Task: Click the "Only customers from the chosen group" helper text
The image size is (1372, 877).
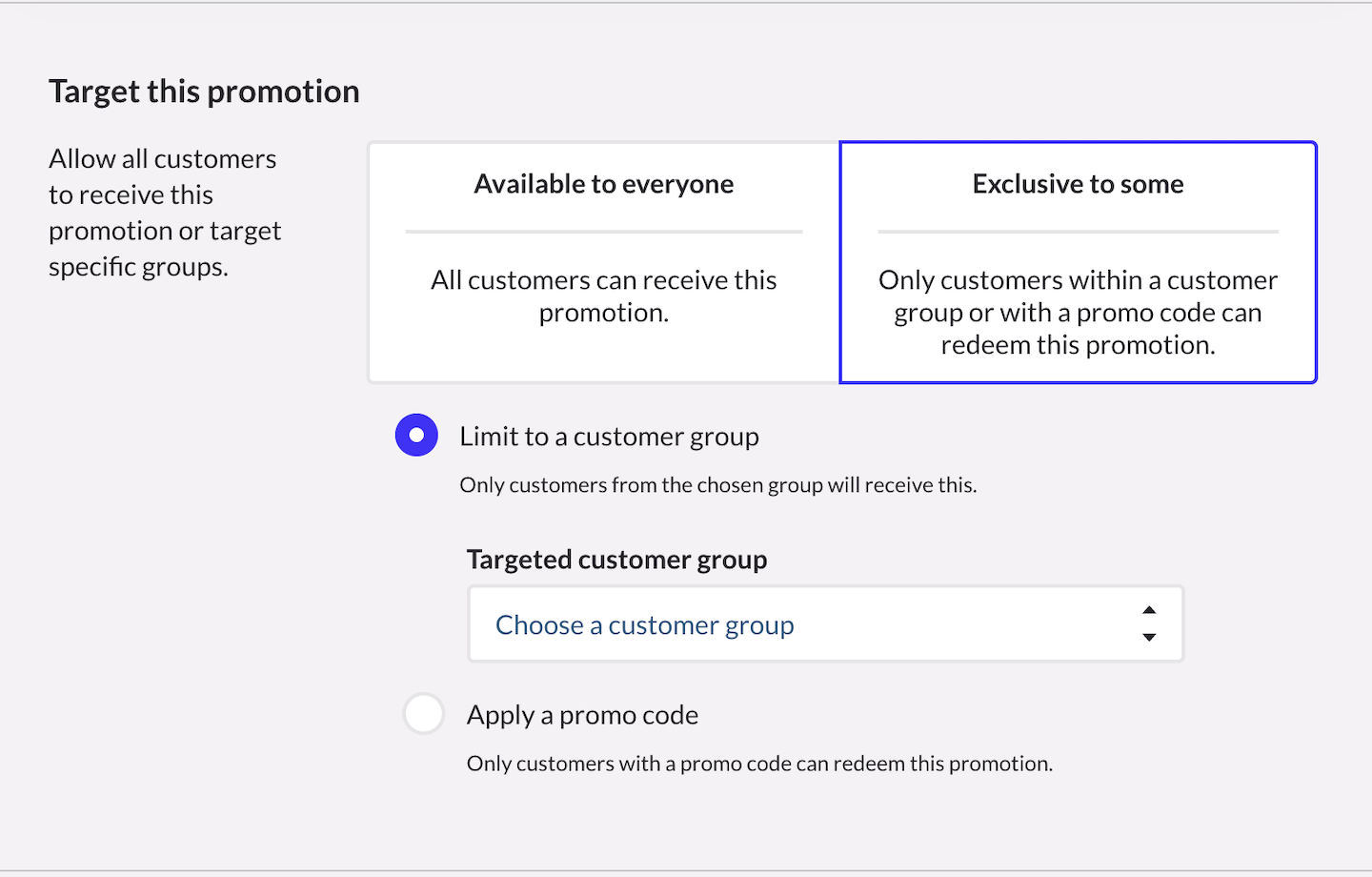Action: pyautogui.click(x=717, y=485)
